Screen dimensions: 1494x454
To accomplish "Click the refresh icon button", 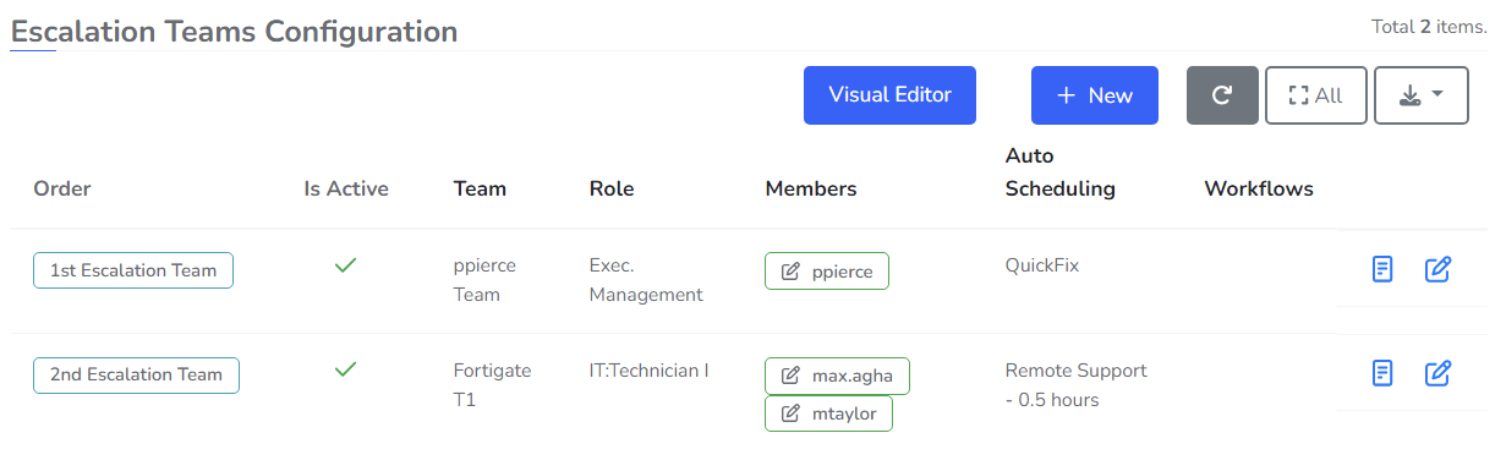I will pyautogui.click(x=1222, y=95).
